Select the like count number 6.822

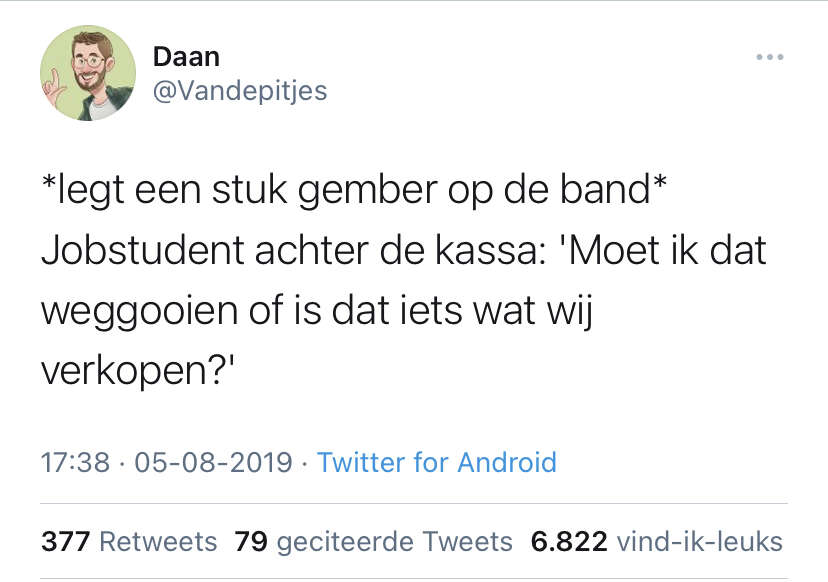569,542
